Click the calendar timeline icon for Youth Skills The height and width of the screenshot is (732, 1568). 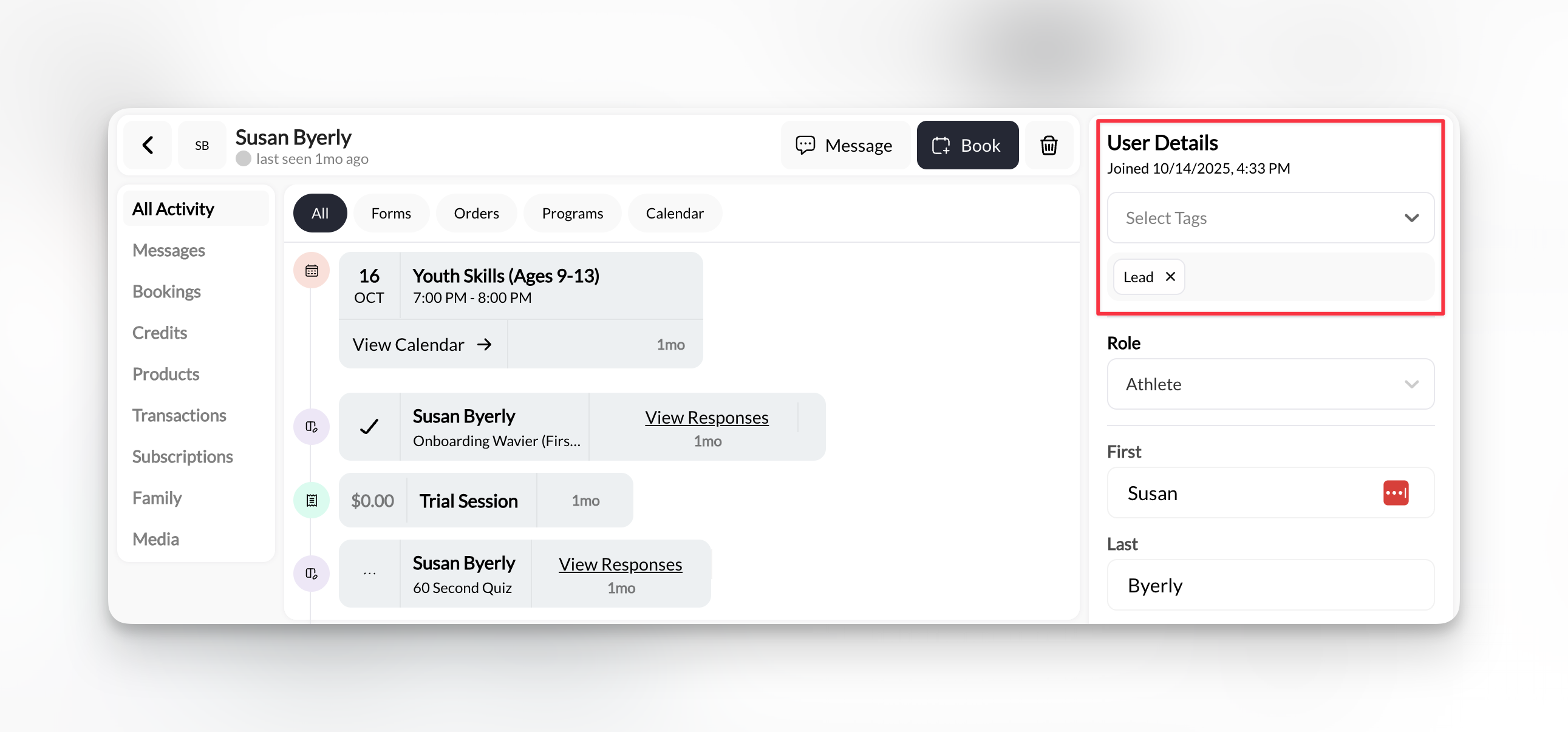click(312, 271)
